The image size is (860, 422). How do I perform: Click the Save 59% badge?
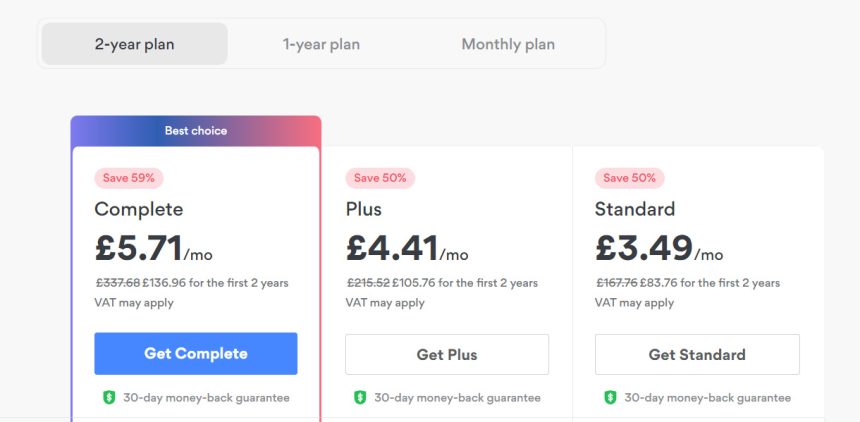pos(129,178)
